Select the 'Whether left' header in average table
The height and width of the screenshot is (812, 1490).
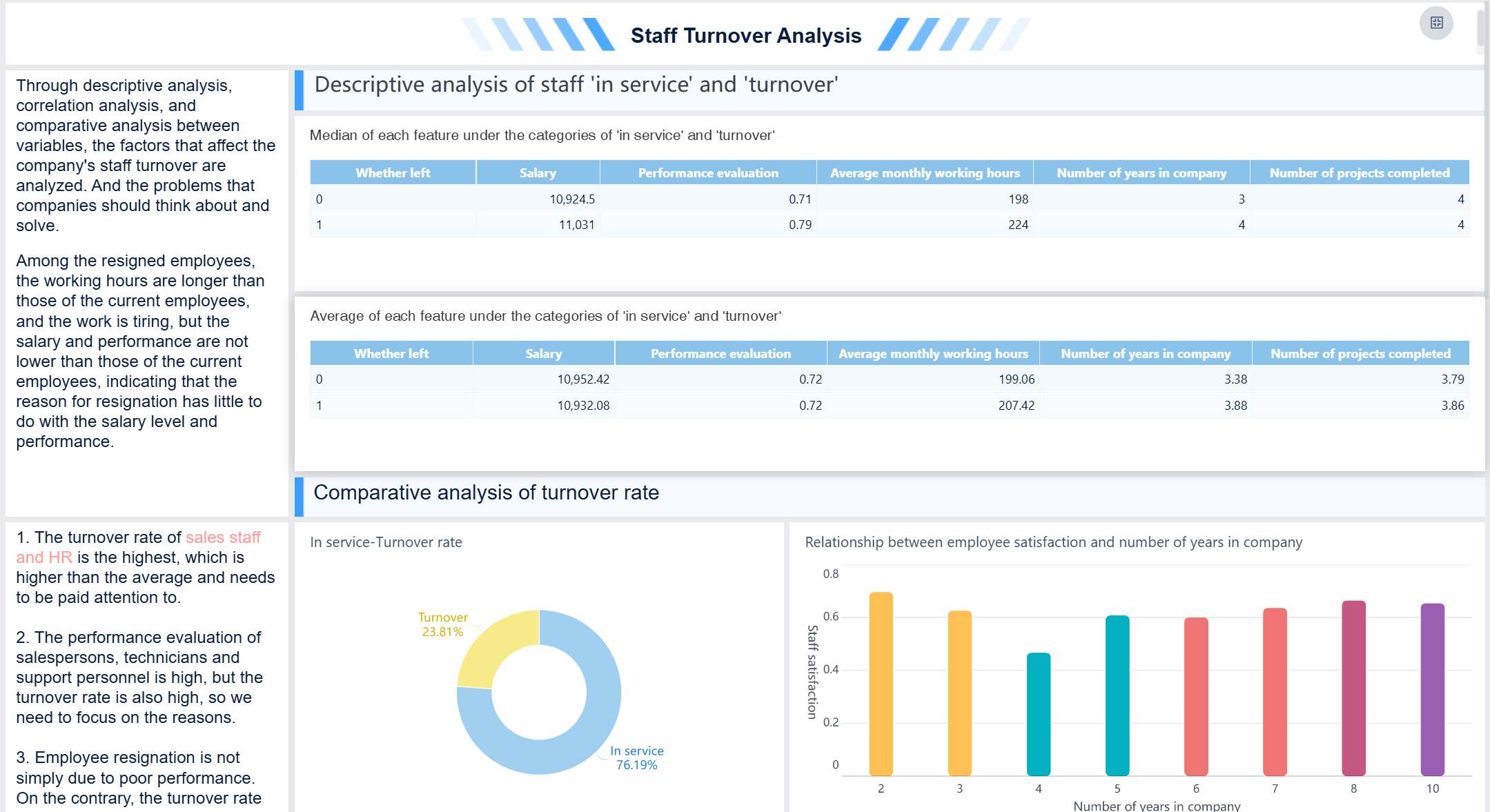click(391, 353)
